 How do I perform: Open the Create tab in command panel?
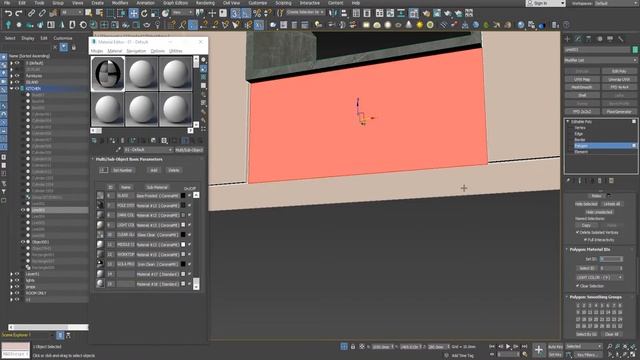tap(567, 39)
